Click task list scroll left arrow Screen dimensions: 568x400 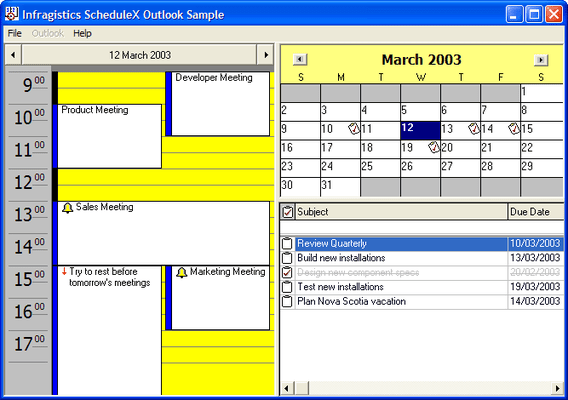(x=287, y=388)
